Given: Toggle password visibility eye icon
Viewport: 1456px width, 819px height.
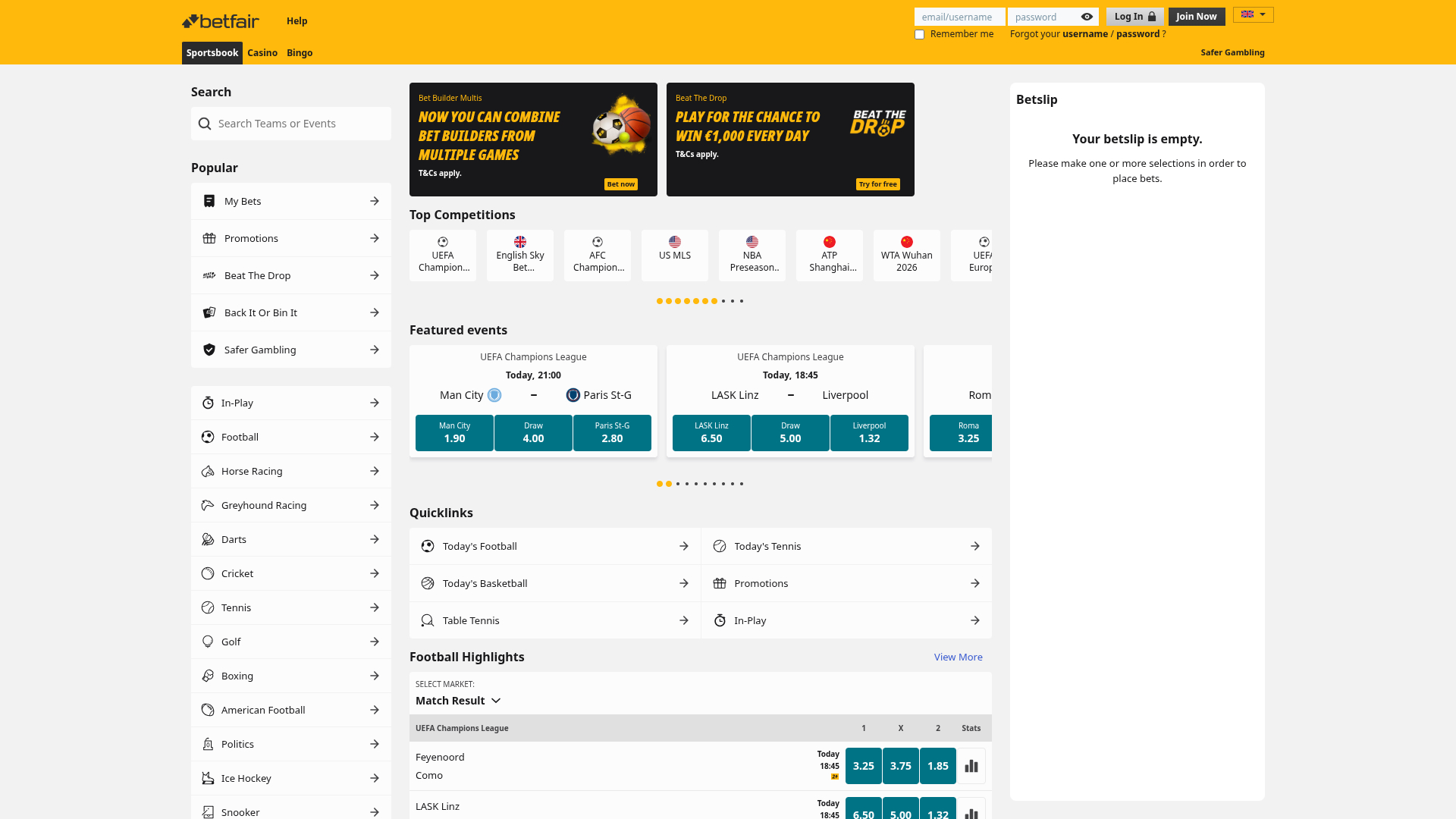Looking at the screenshot, I should coord(1087,17).
